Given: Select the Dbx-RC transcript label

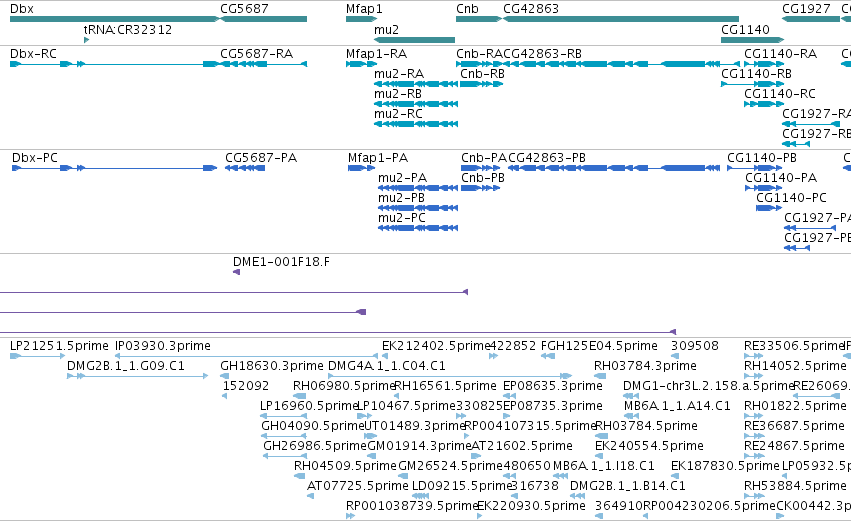Looking at the screenshot, I should 33,54.
